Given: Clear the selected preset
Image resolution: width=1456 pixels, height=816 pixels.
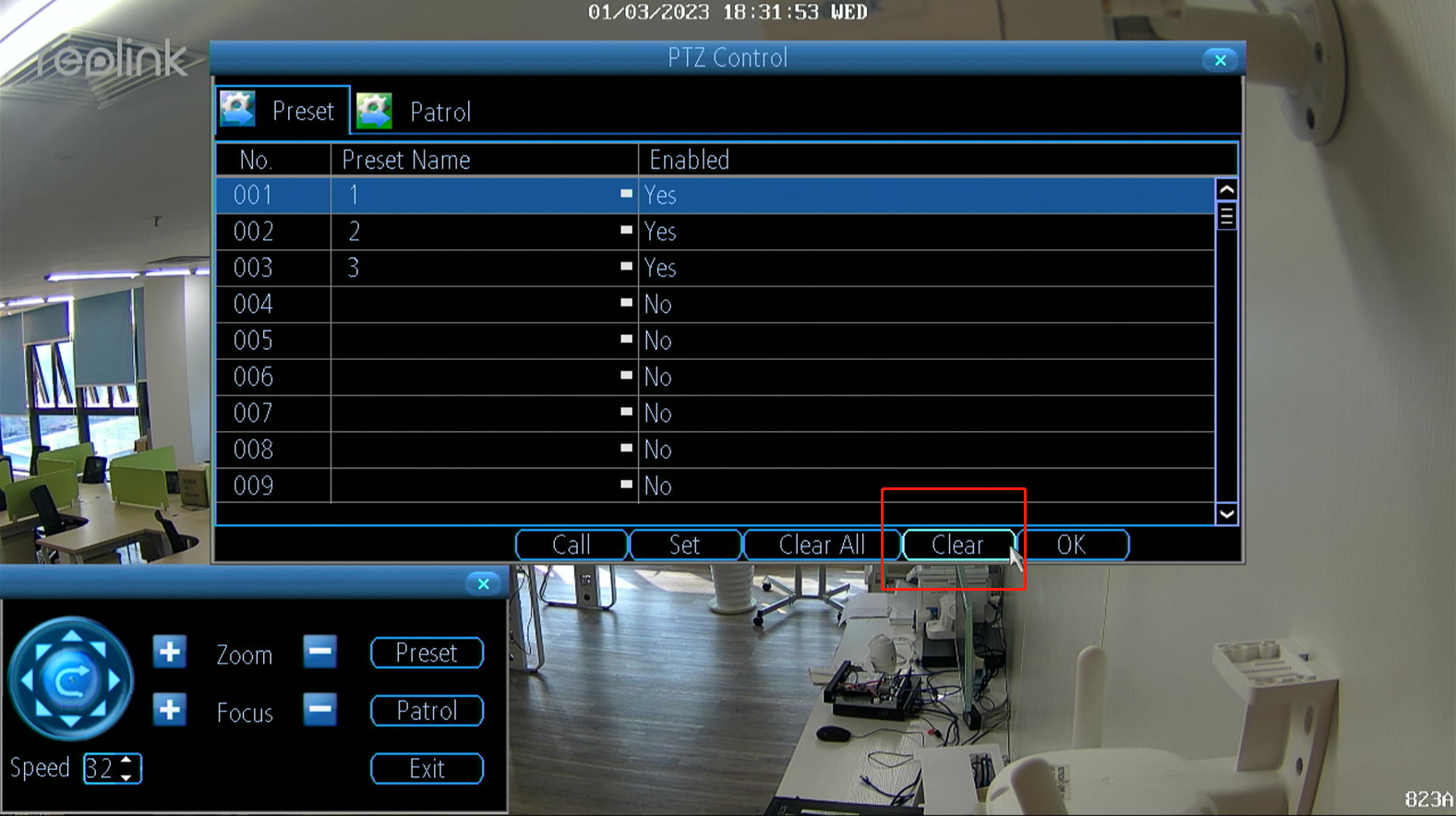Looking at the screenshot, I should [958, 545].
